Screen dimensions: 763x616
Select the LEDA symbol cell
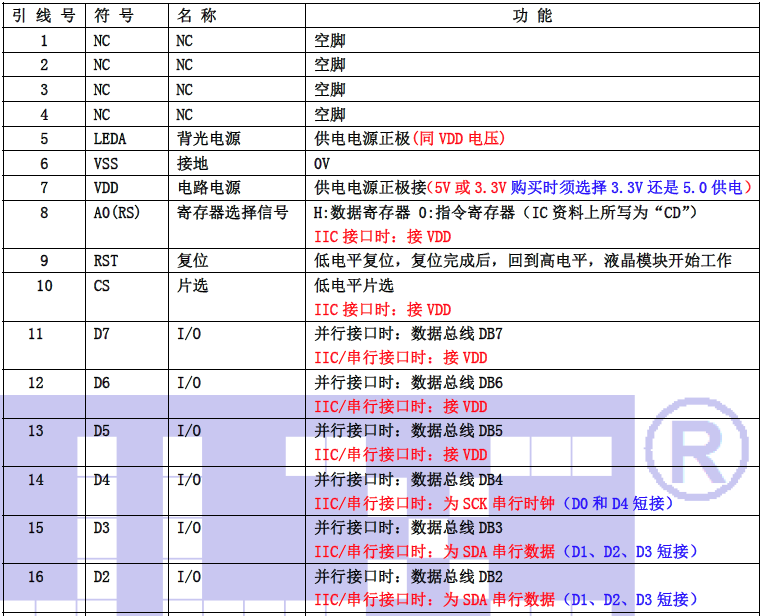(110, 139)
